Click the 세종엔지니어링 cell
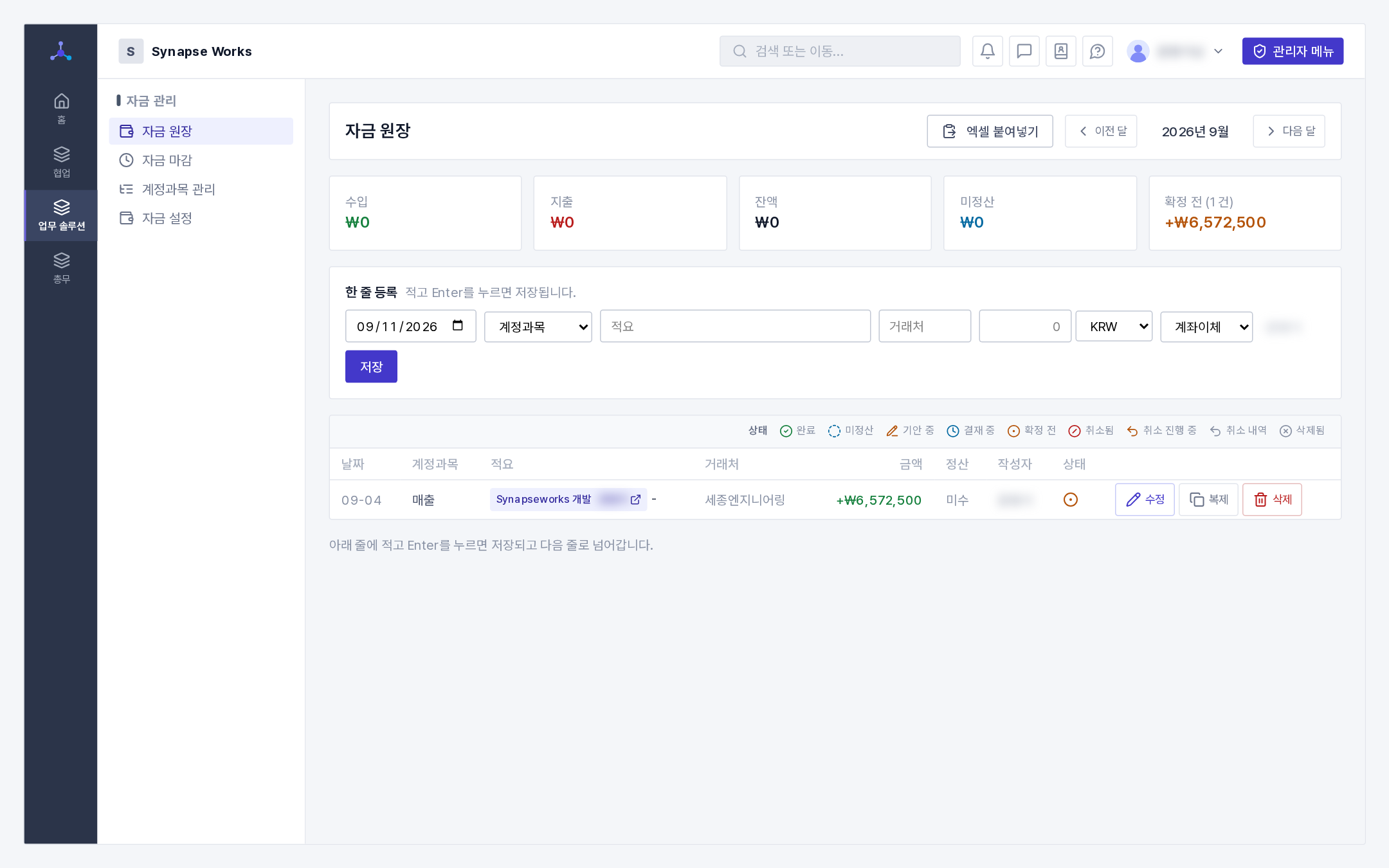 coord(745,500)
